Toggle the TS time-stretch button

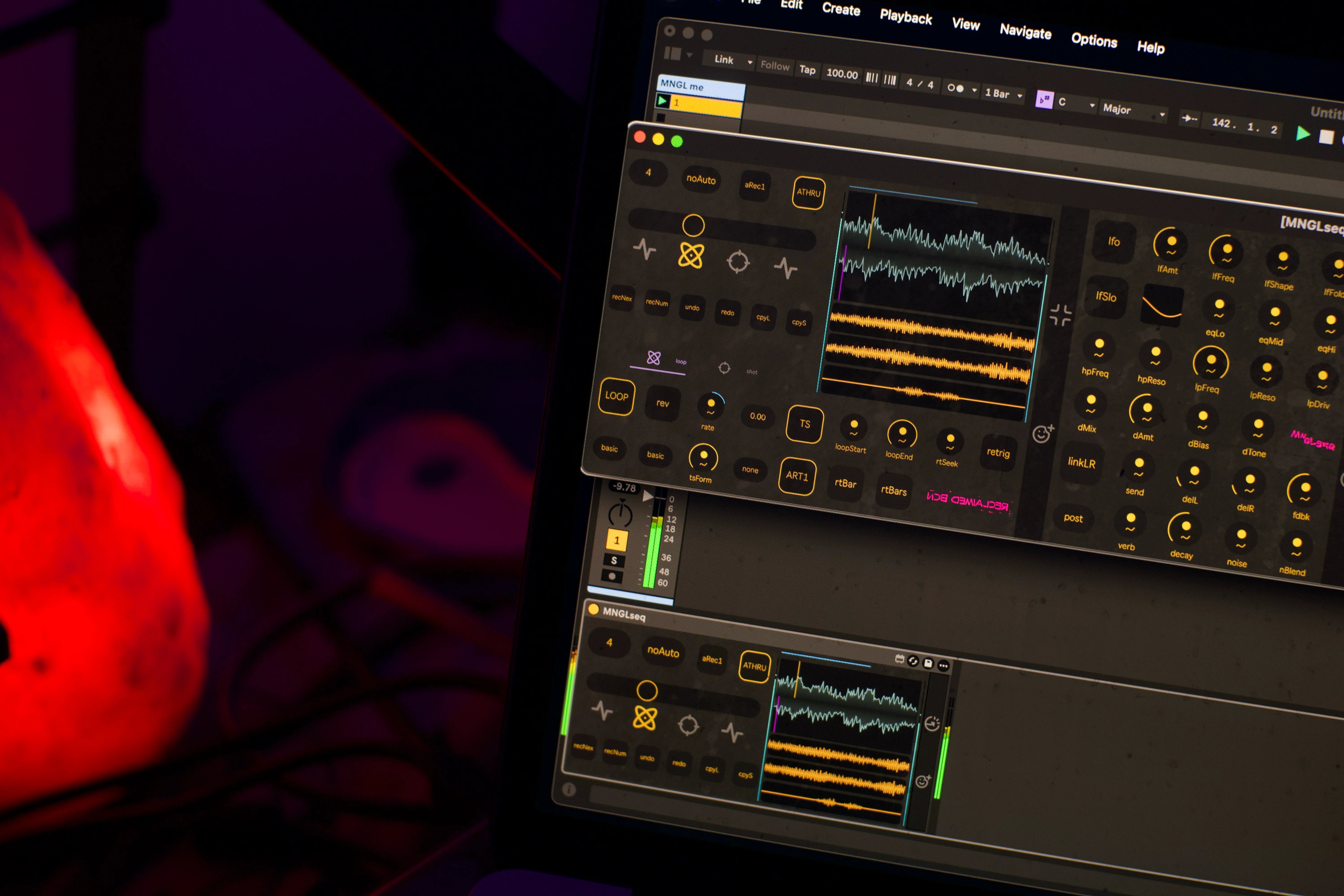click(x=805, y=424)
